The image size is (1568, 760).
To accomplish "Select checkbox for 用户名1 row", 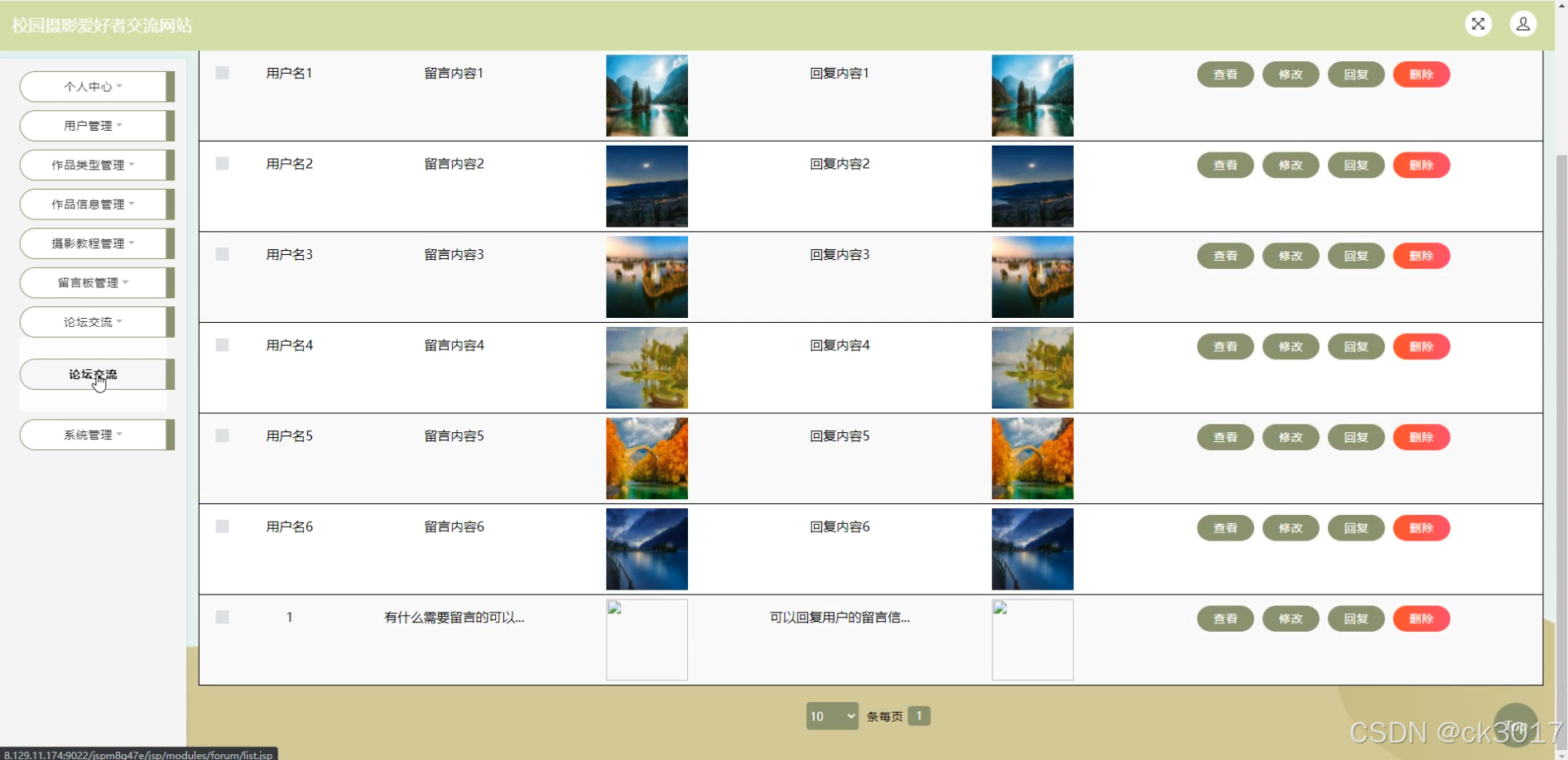I will [222, 73].
